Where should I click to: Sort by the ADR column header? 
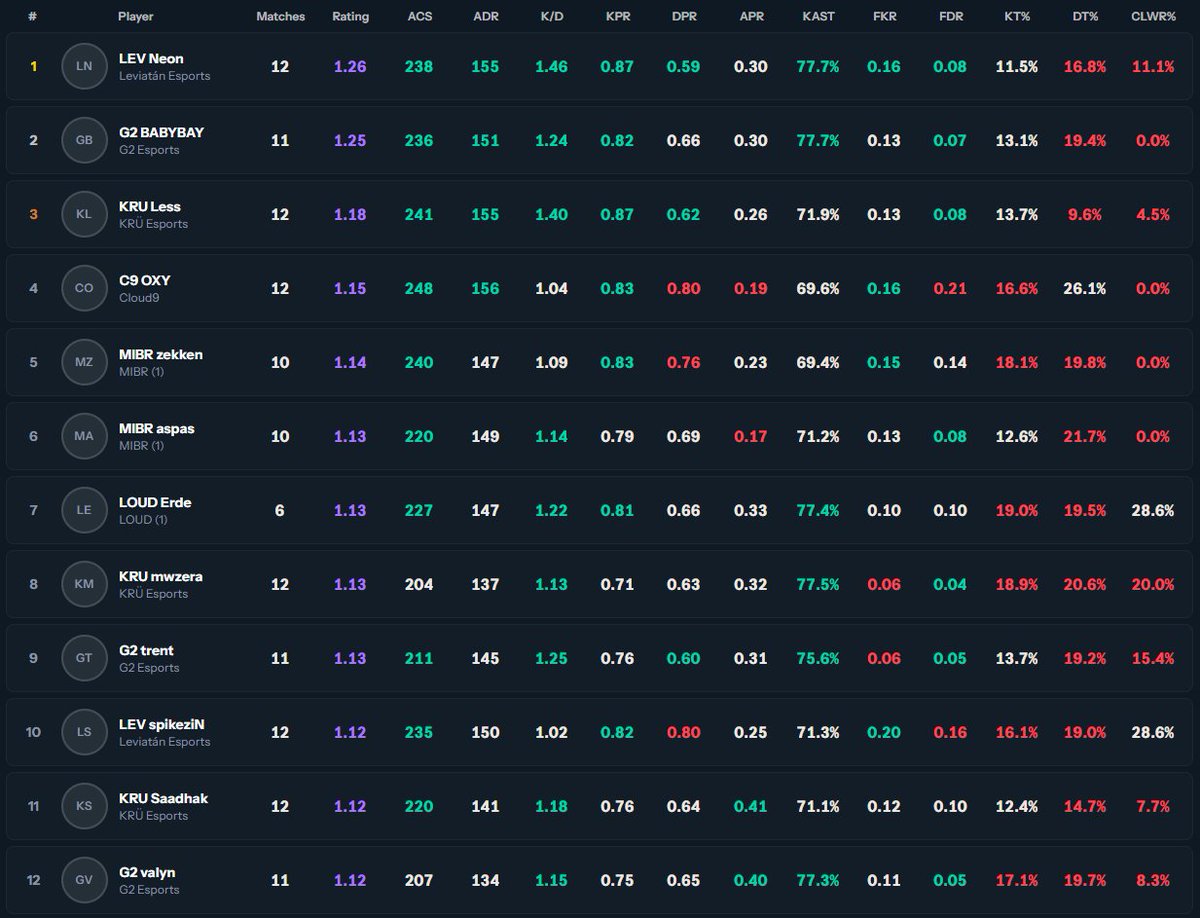485,17
